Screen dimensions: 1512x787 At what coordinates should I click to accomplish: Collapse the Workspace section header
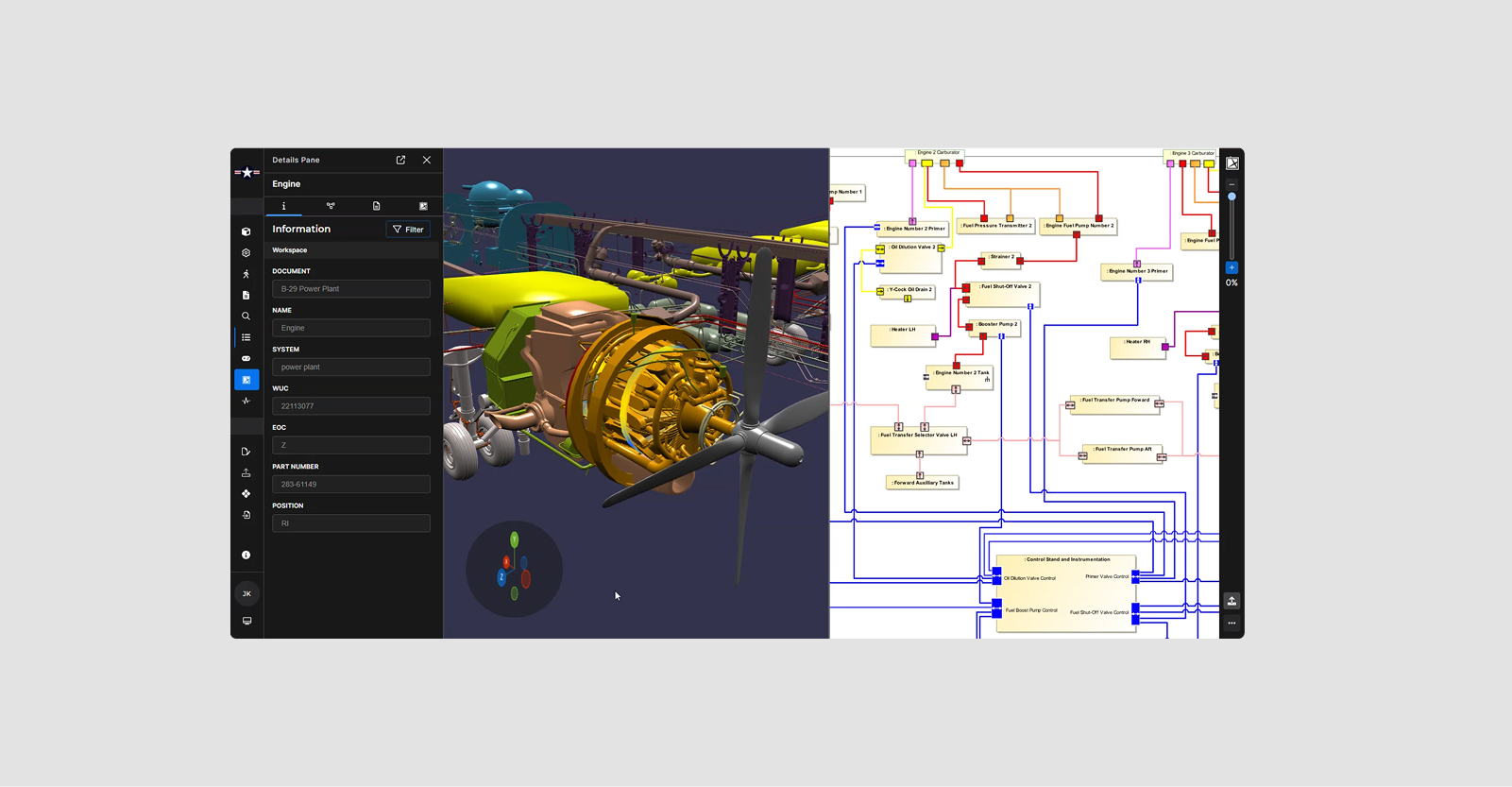click(352, 250)
